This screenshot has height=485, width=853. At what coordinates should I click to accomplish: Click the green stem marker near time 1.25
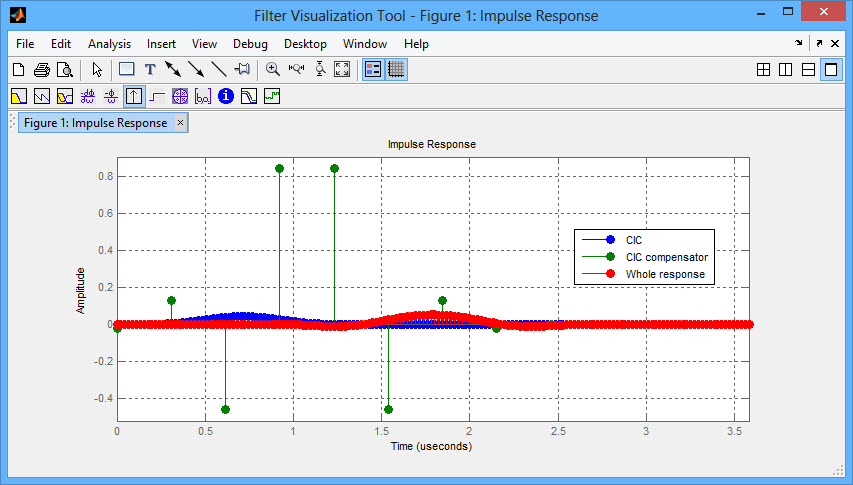[335, 169]
